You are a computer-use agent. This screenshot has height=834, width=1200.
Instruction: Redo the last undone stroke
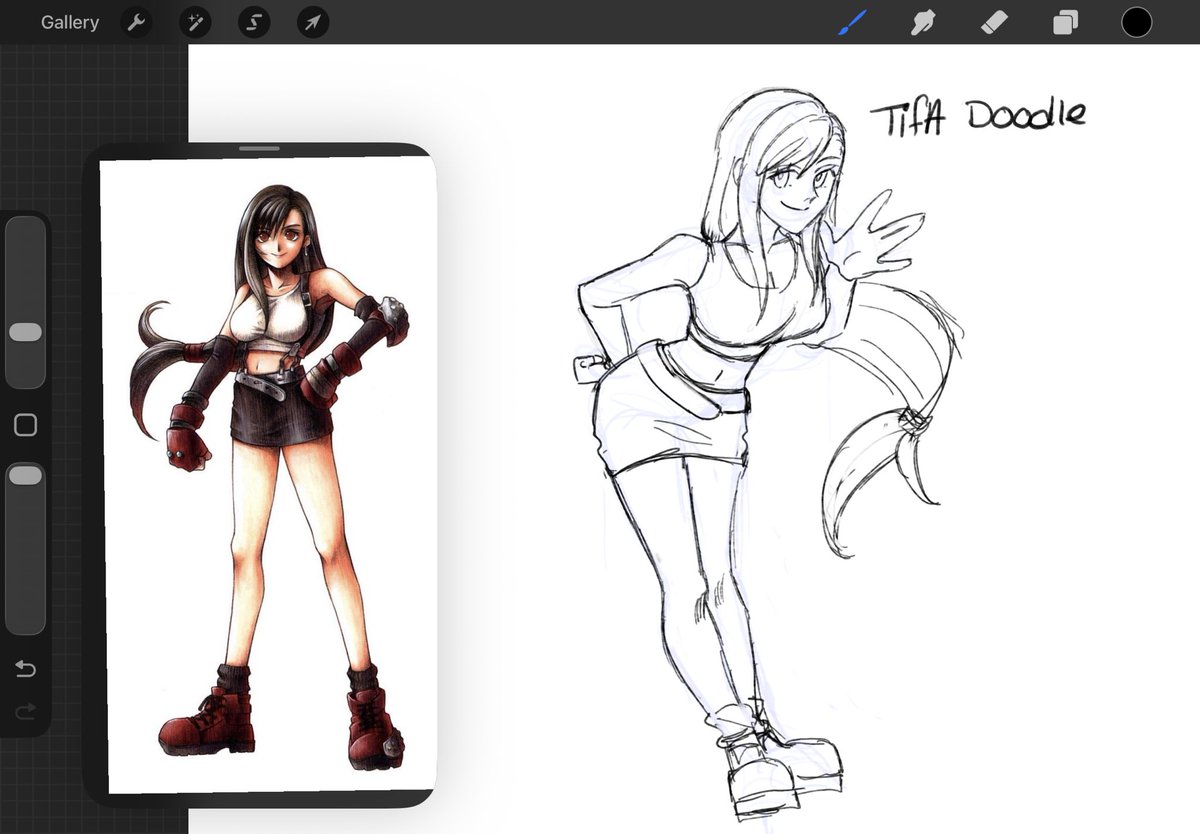pos(26,711)
